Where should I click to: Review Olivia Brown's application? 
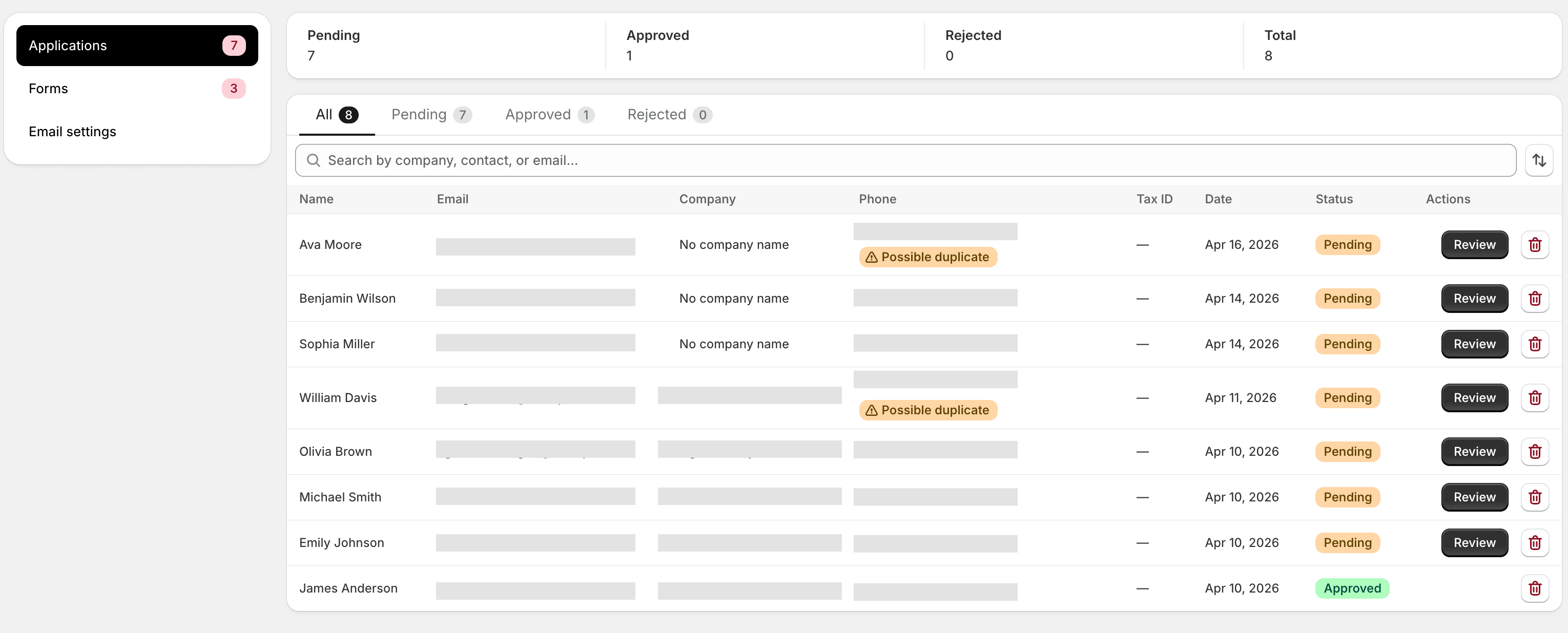pos(1474,452)
